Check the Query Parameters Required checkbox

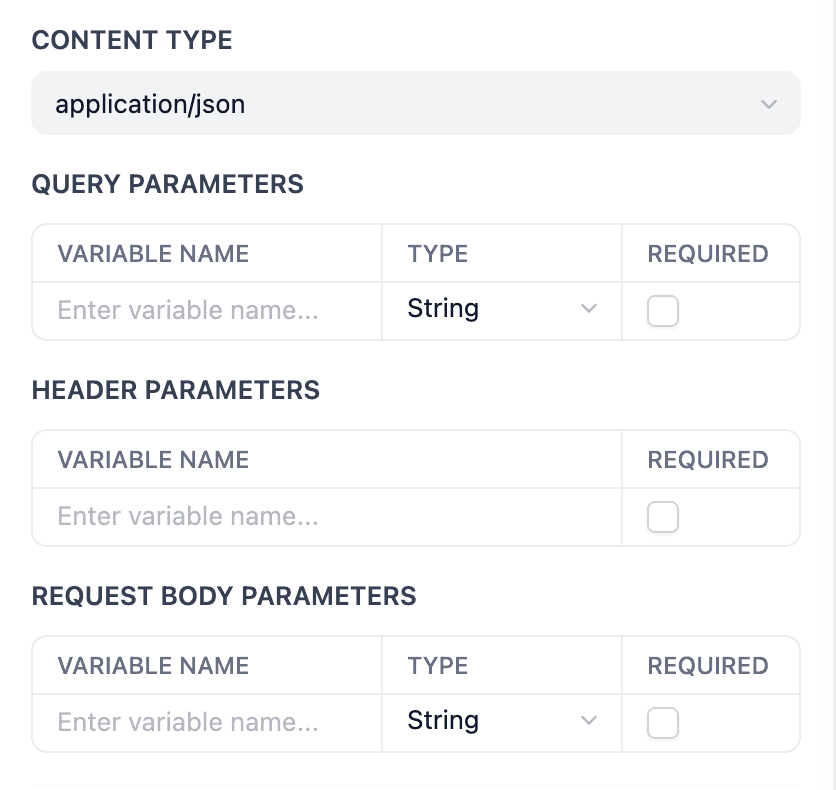pos(663,311)
